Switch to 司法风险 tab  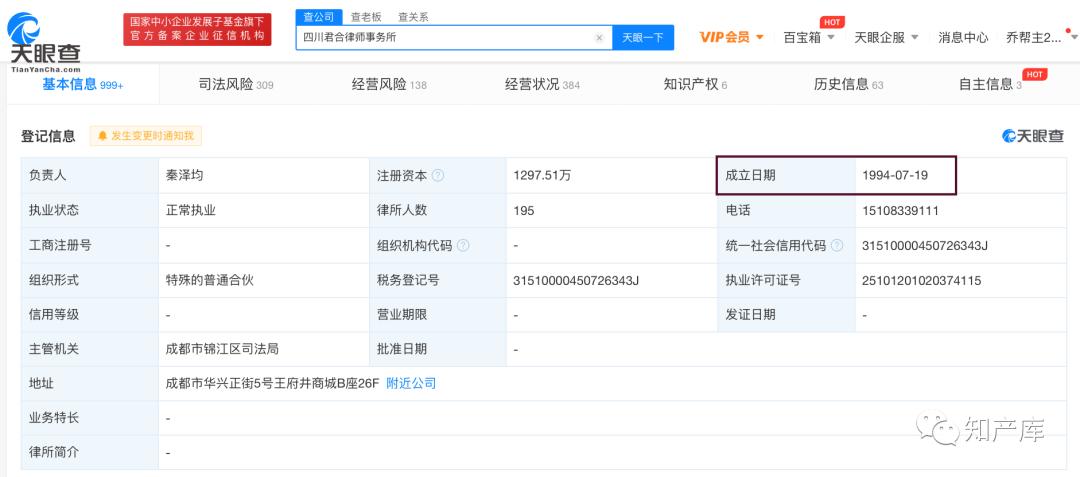point(236,85)
